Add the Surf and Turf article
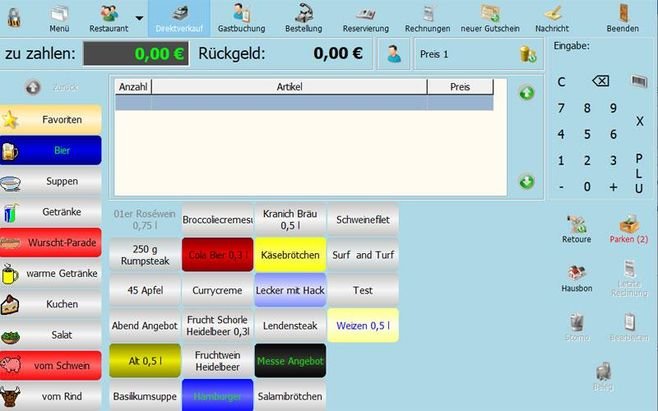Screen dimensions: 658x411 (363, 255)
